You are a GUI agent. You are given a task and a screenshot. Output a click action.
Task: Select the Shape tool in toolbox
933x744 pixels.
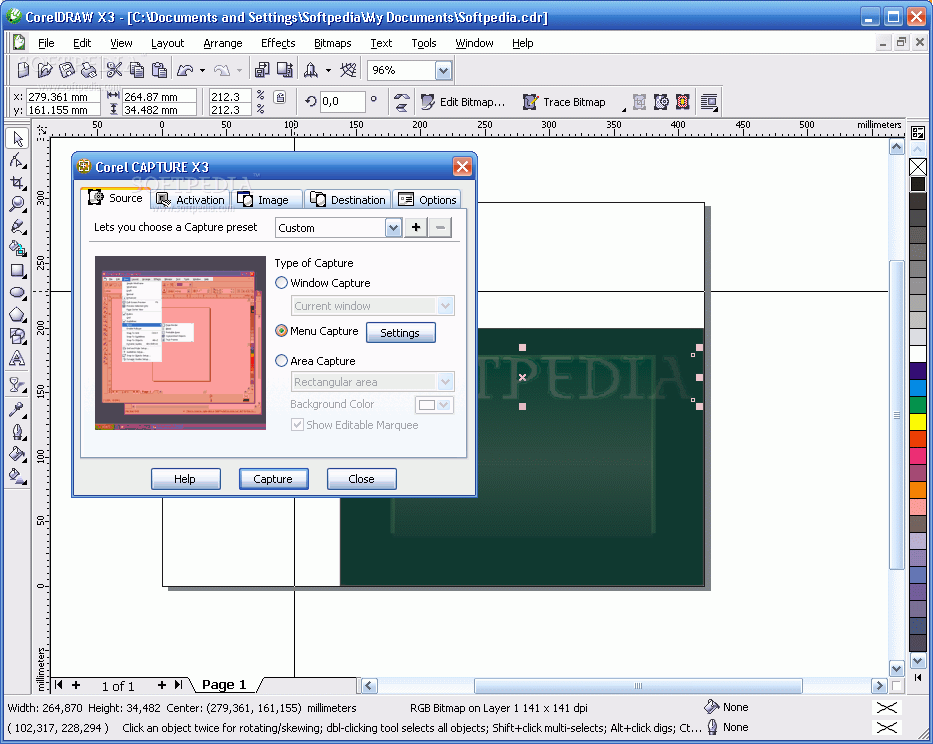click(x=17, y=161)
